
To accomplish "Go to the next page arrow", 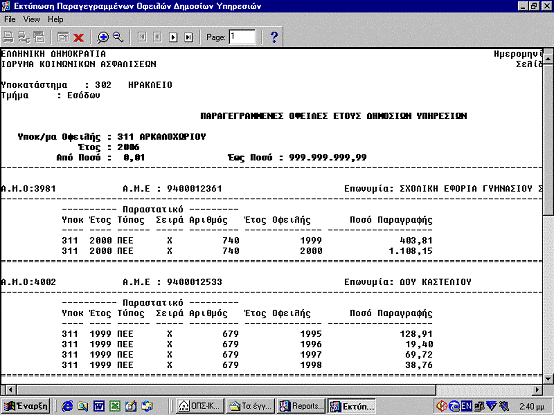I will click(173, 37).
